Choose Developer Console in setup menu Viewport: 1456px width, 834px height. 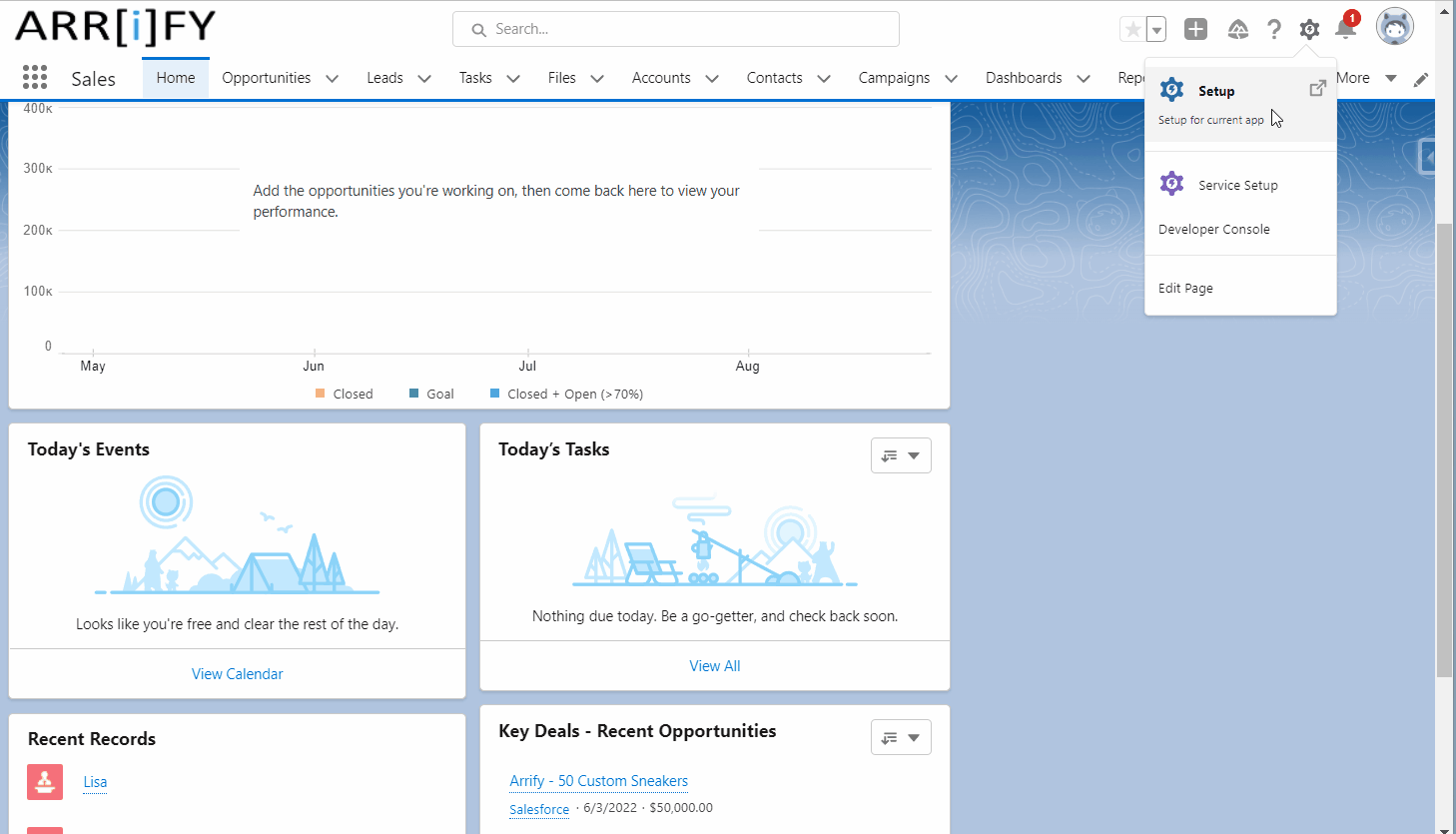(x=1213, y=229)
